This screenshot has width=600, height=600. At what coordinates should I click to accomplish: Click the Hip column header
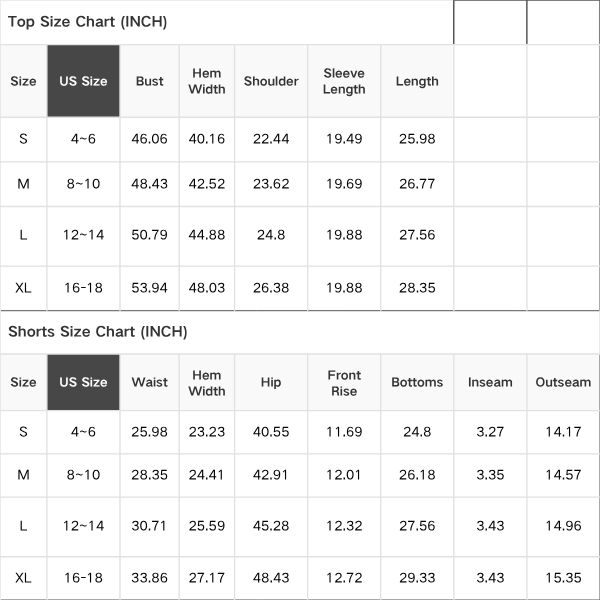pyautogui.click(x=271, y=382)
